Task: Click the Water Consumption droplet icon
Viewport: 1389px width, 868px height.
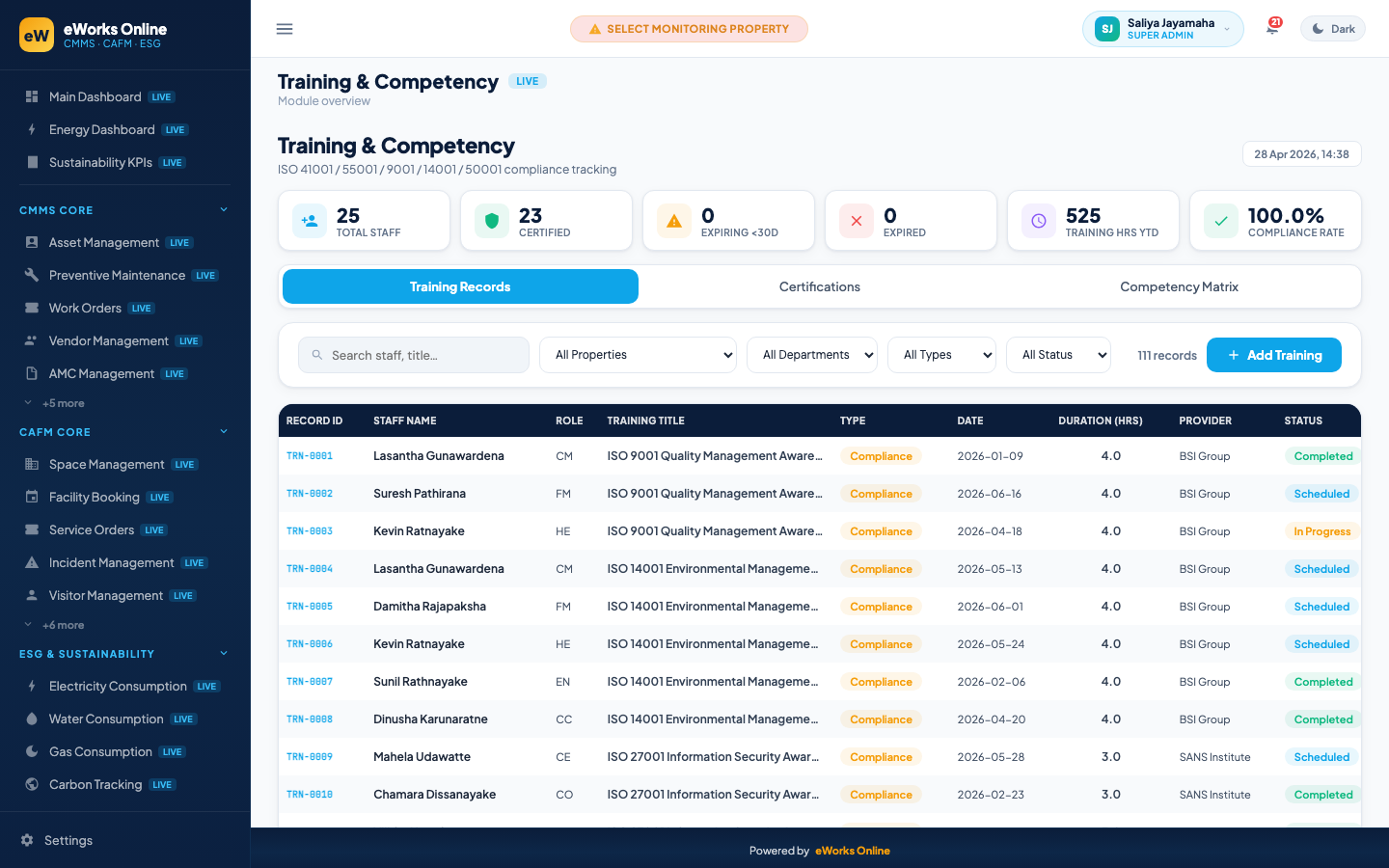Action: pos(32,719)
